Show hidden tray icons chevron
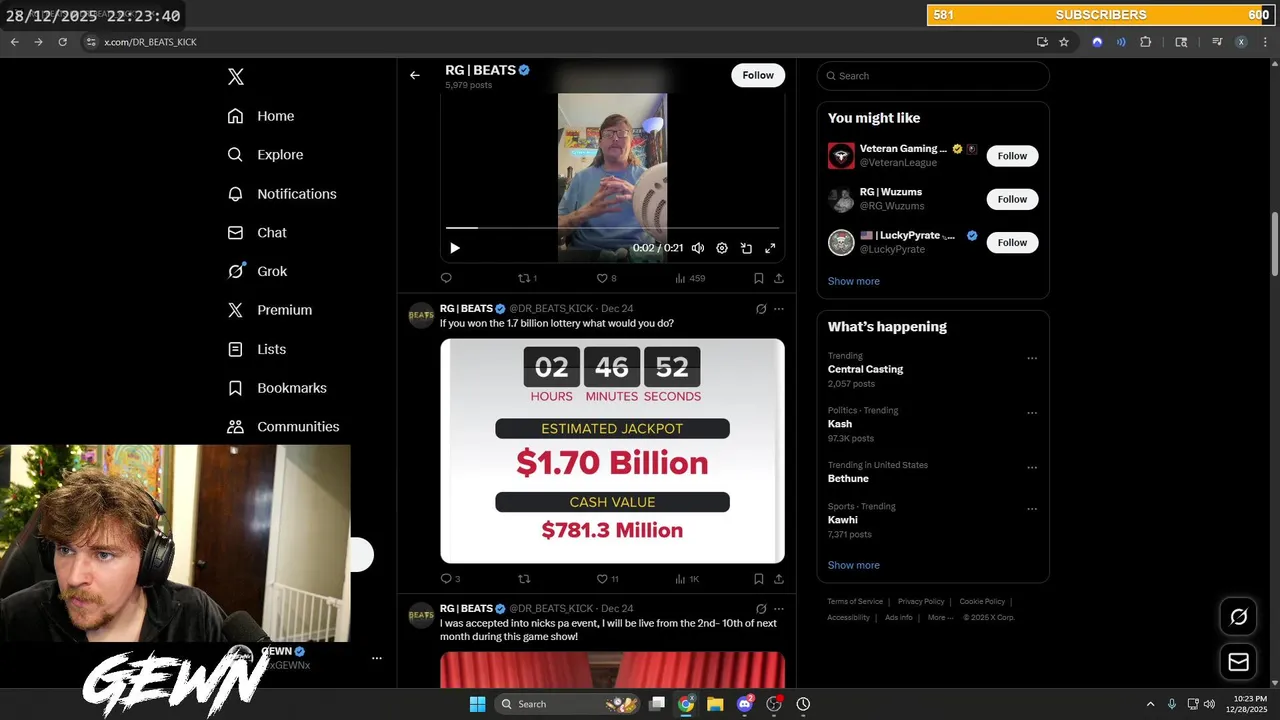 pyautogui.click(x=1150, y=704)
